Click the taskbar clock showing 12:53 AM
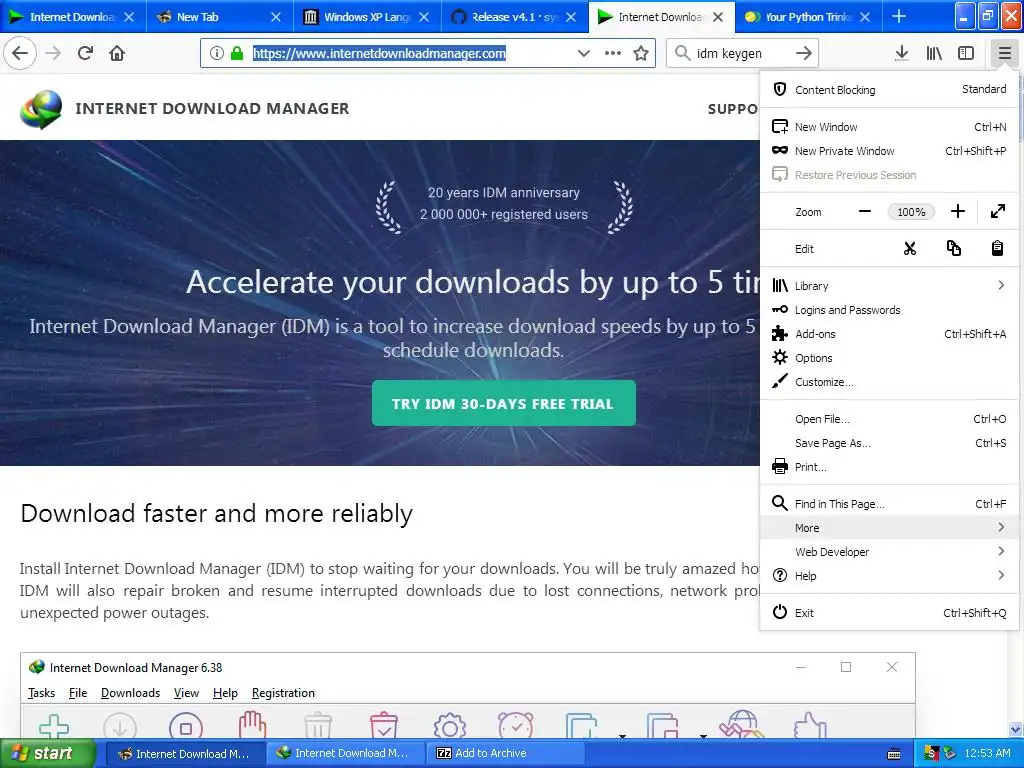The width and height of the screenshot is (1024, 768). [x=987, y=753]
